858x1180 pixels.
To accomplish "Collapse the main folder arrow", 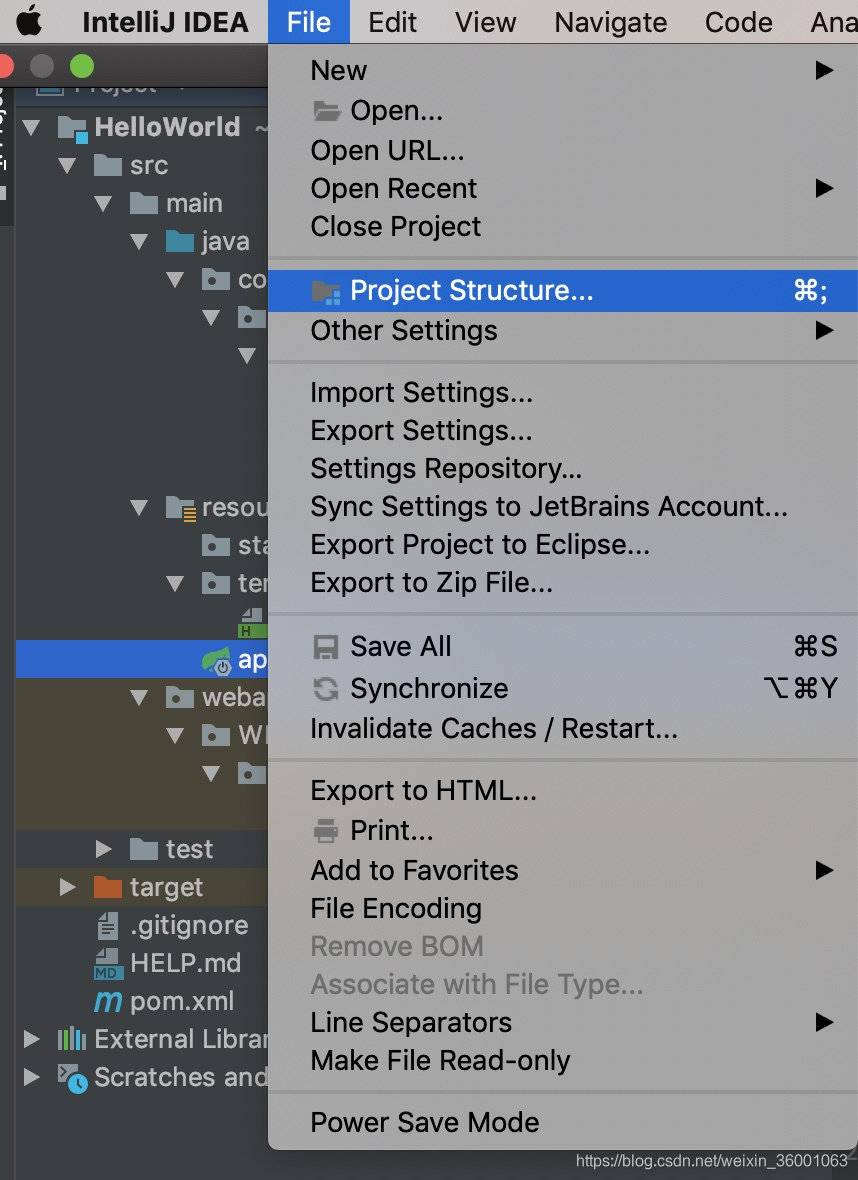I will 103,203.
